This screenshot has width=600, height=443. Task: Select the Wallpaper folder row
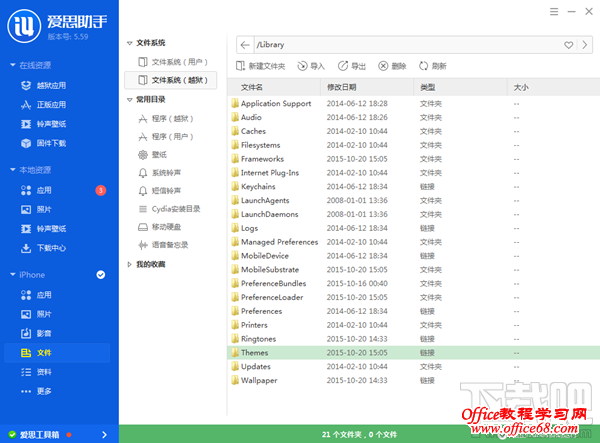[414, 380]
